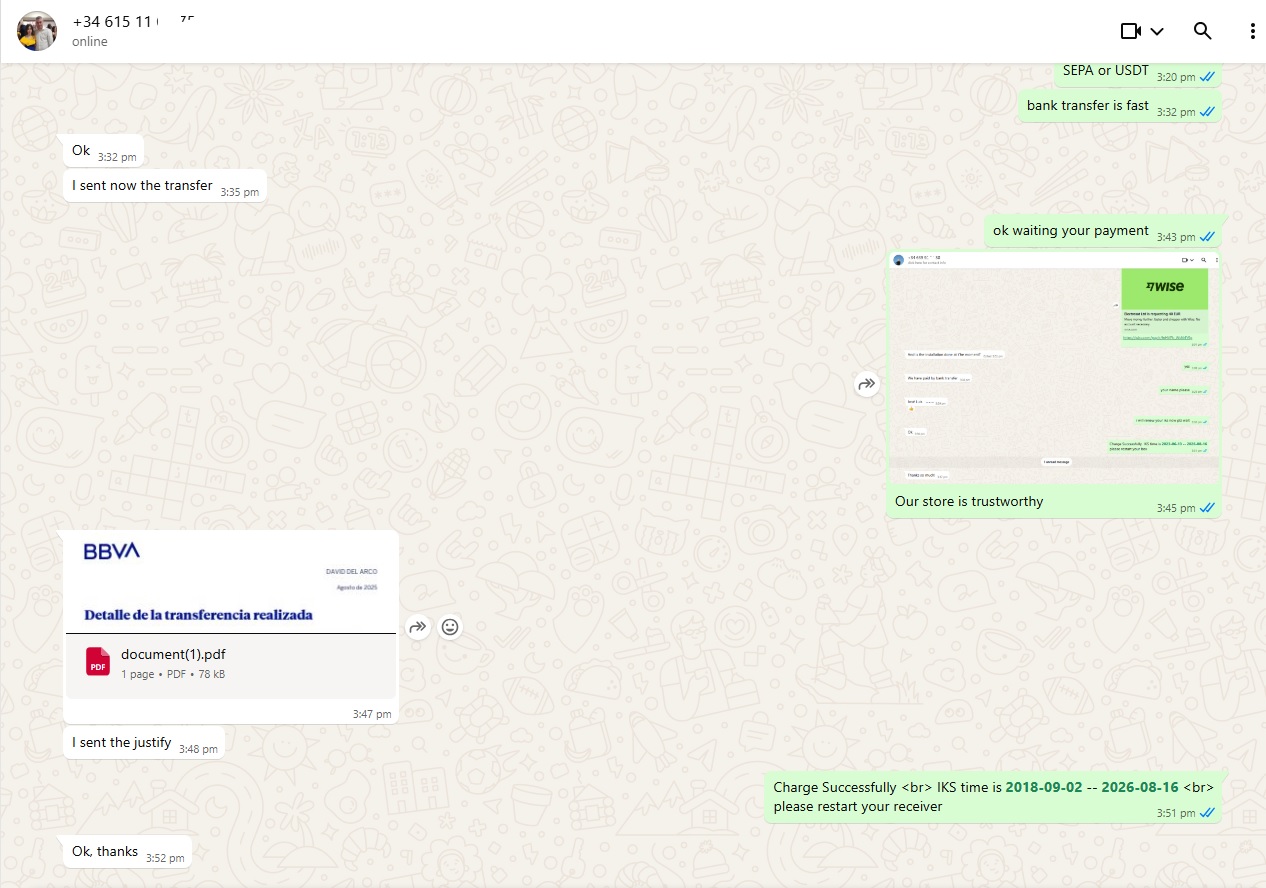The height and width of the screenshot is (888, 1266).
Task: Open the forwarded Wise chat screenshot
Action: pyautogui.click(x=1053, y=367)
